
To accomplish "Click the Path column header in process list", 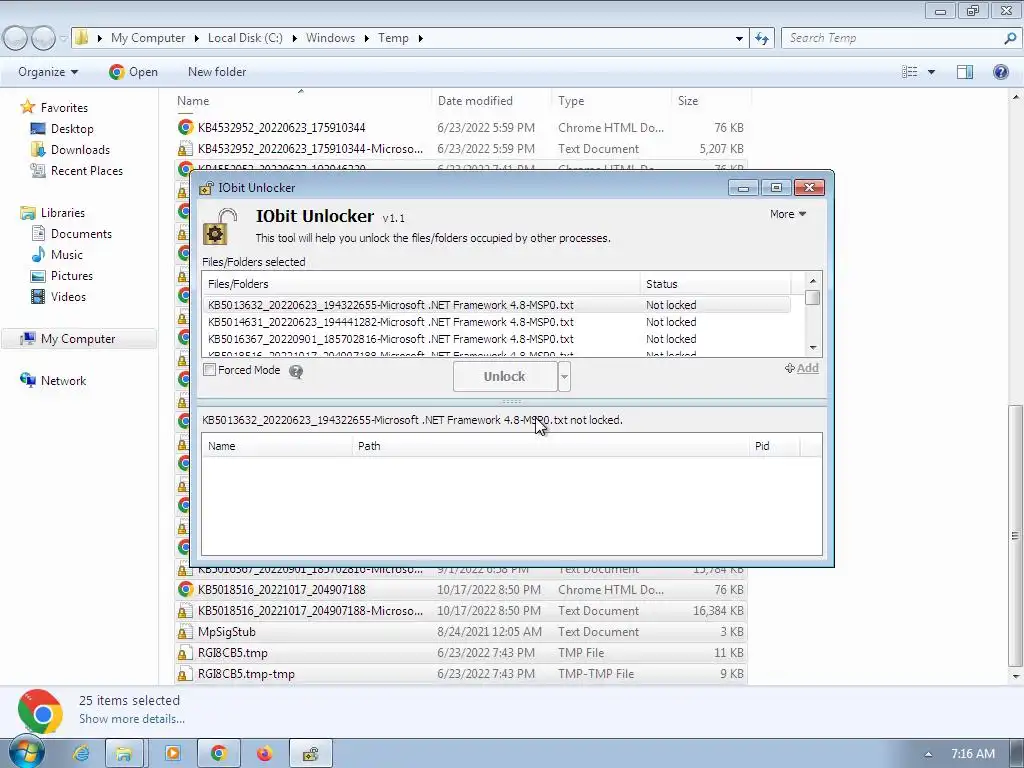I will [x=551, y=446].
